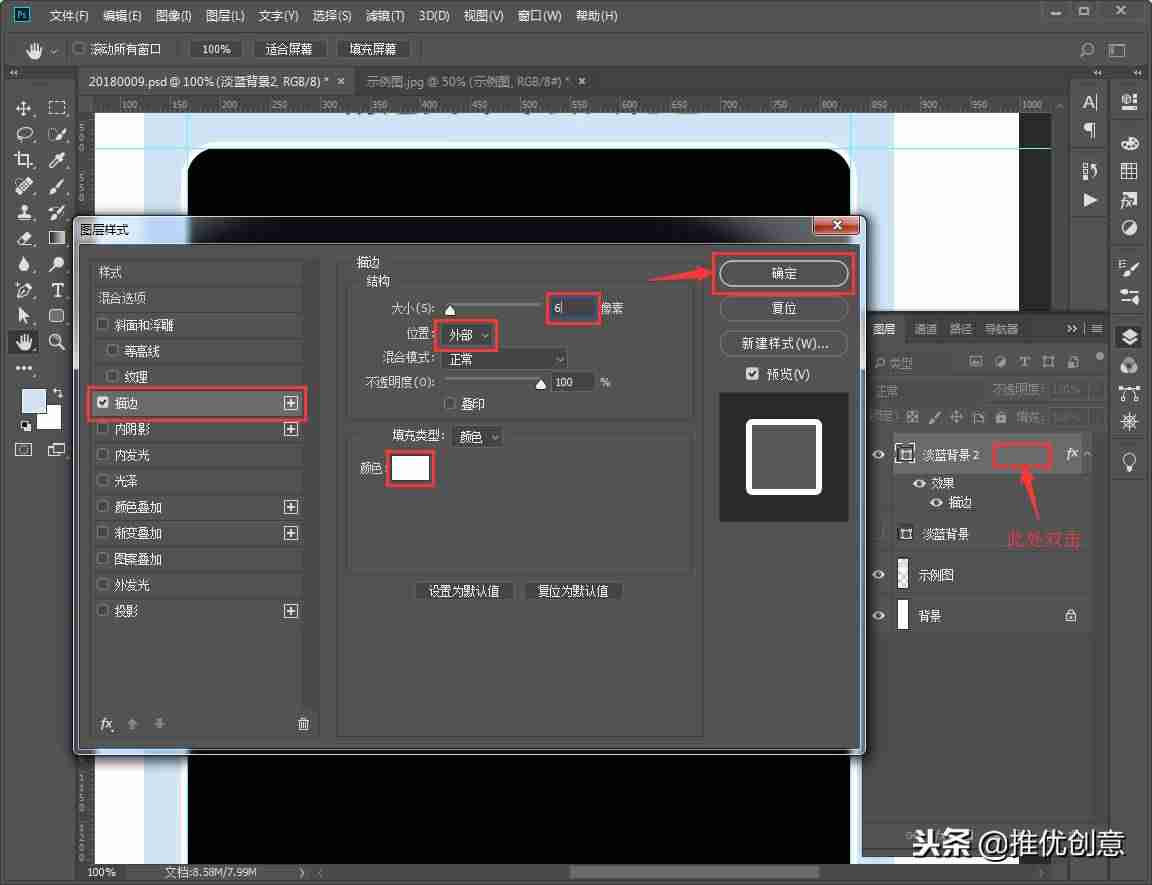This screenshot has height=885, width=1152.
Task: Open the Paragraph panel icon
Action: 1090,130
